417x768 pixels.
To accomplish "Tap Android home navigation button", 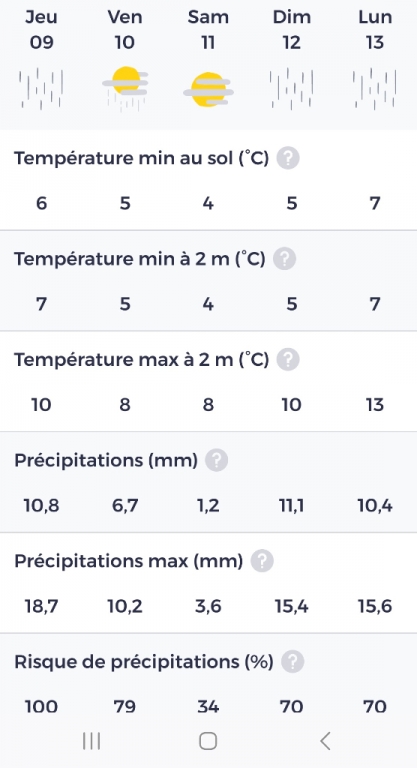I will tap(208, 741).
